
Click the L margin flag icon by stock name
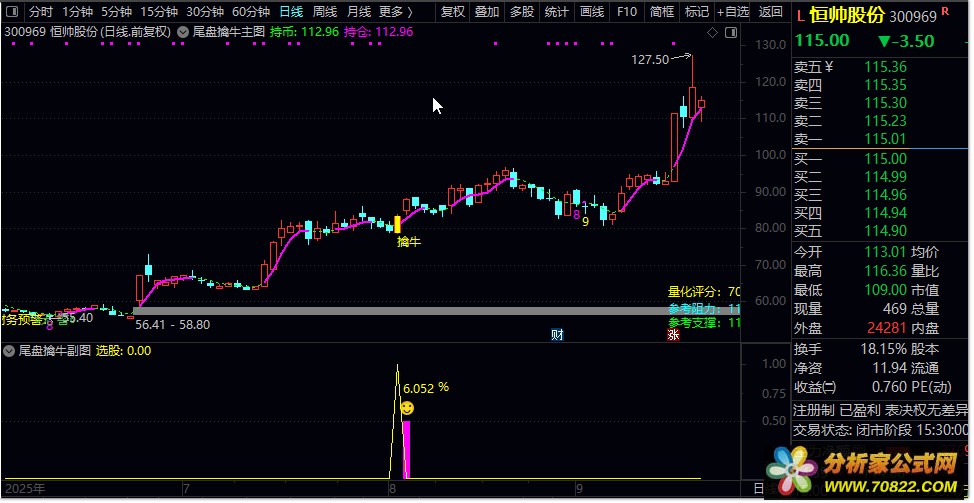(x=799, y=17)
